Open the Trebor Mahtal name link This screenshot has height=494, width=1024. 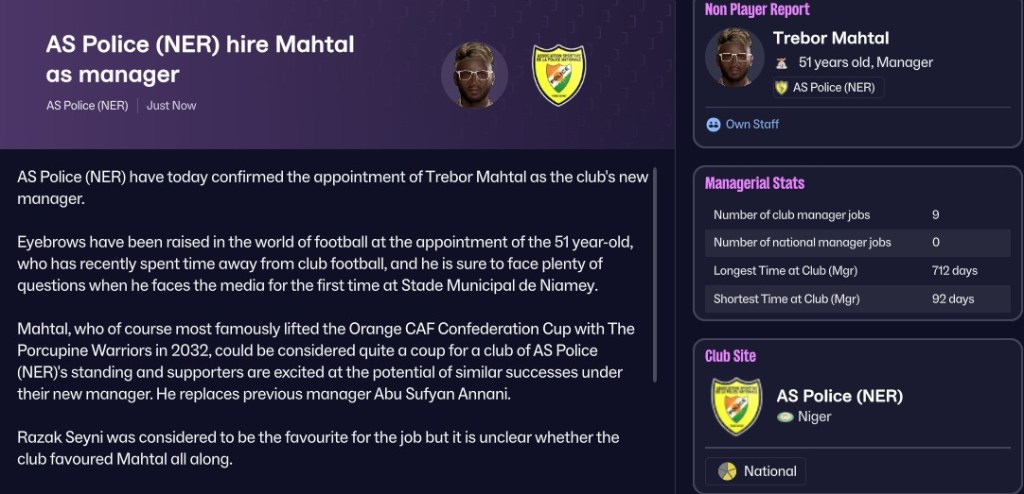click(x=831, y=38)
